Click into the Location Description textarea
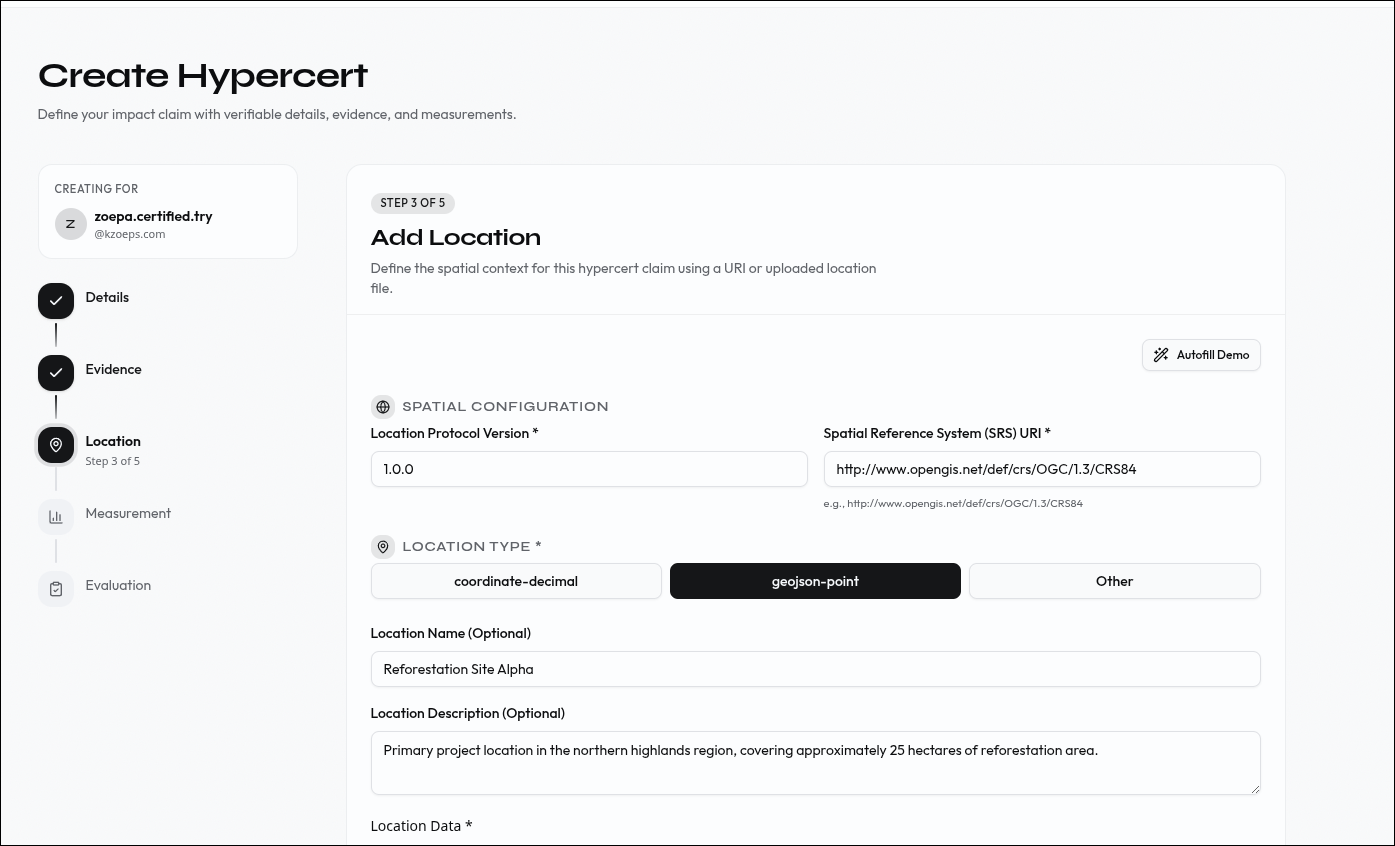Screen dimensions: 1395x846 pos(815,762)
